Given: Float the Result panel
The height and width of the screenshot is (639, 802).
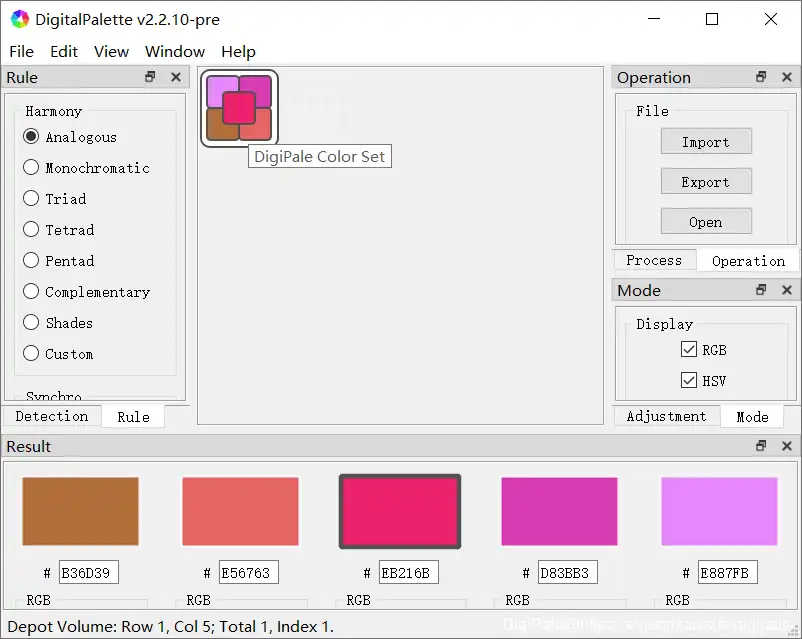Looking at the screenshot, I should click(x=761, y=446).
